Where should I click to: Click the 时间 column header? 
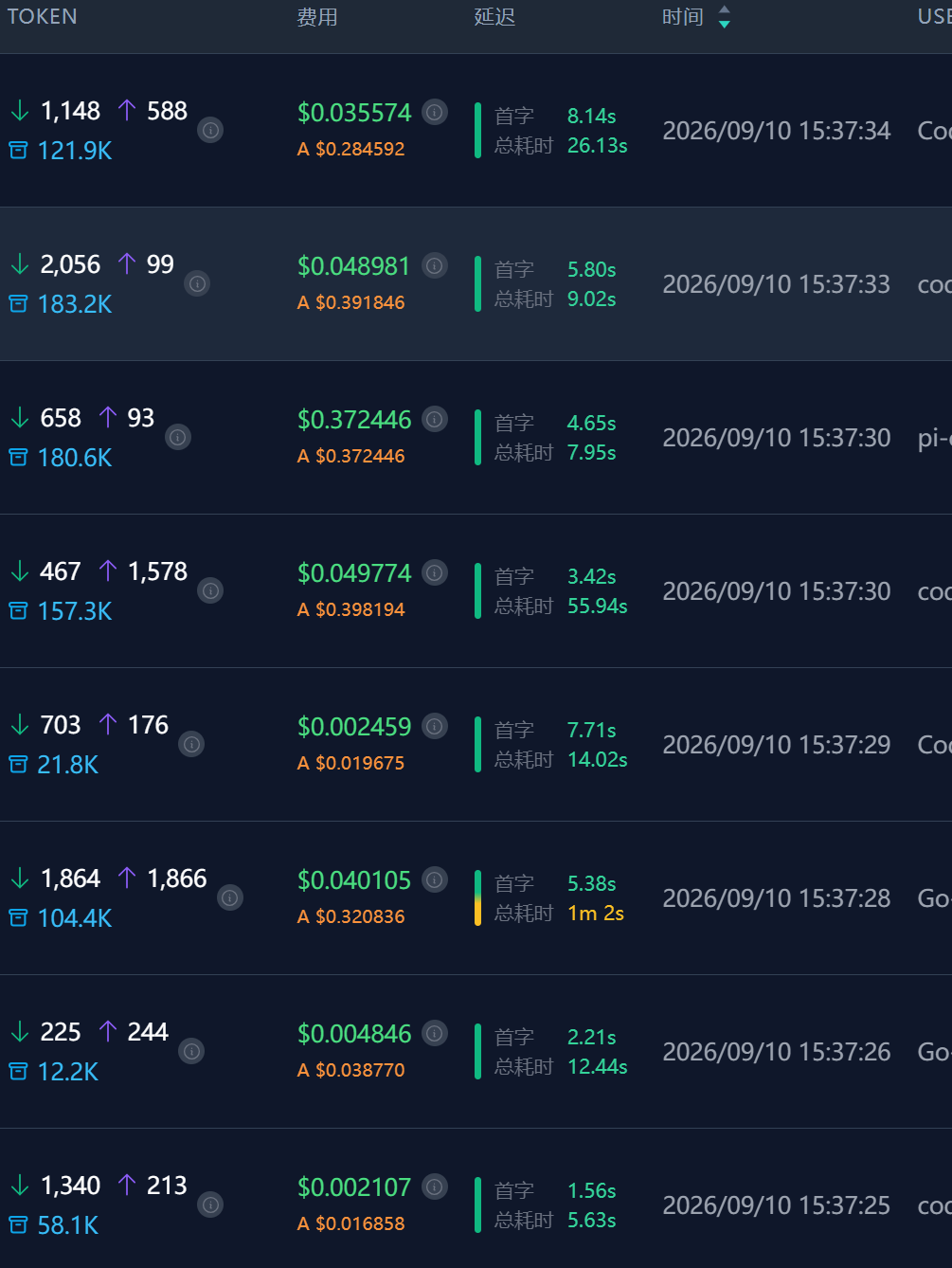pyautogui.click(x=683, y=17)
